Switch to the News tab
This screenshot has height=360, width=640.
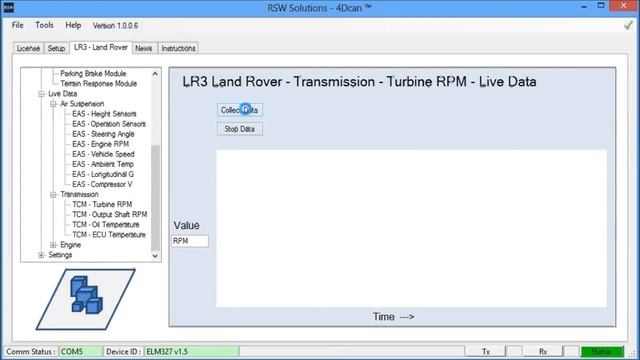click(x=144, y=48)
